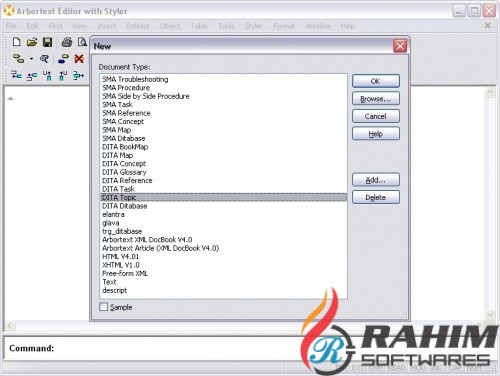
Task: Select the highlighted DITA Topic entry
Action: click(x=224, y=197)
